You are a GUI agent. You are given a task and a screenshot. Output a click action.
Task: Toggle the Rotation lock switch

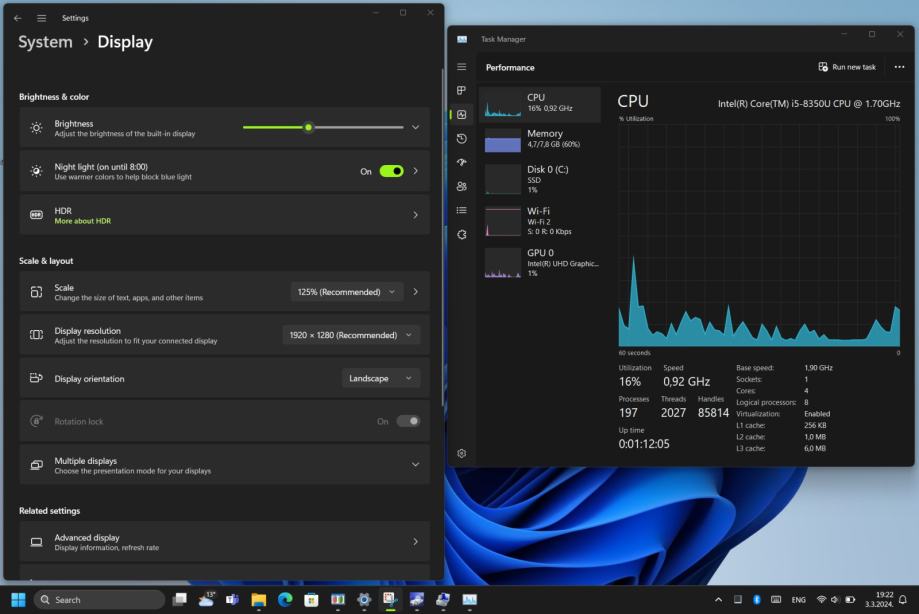pos(408,421)
